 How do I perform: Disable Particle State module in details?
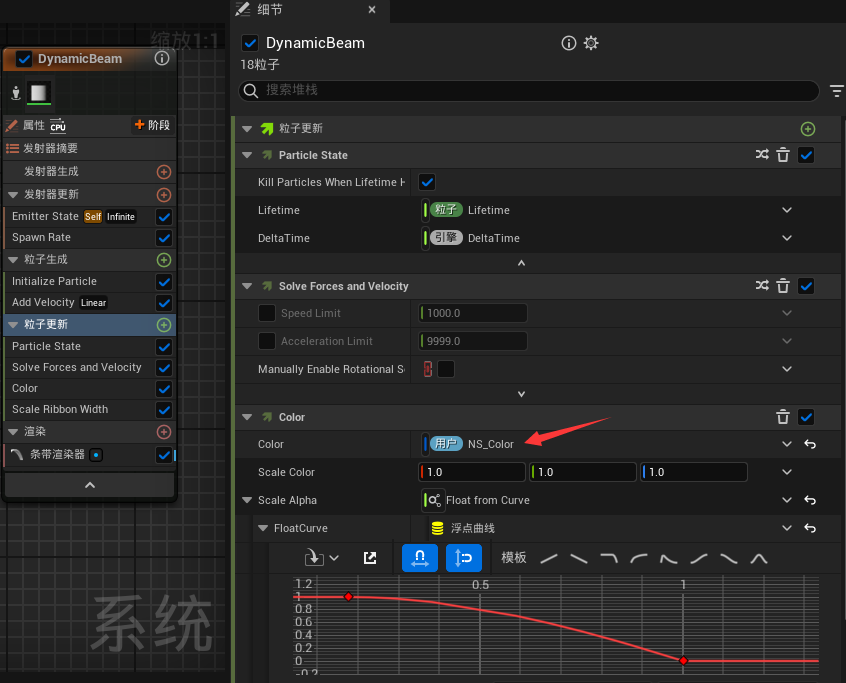point(806,155)
